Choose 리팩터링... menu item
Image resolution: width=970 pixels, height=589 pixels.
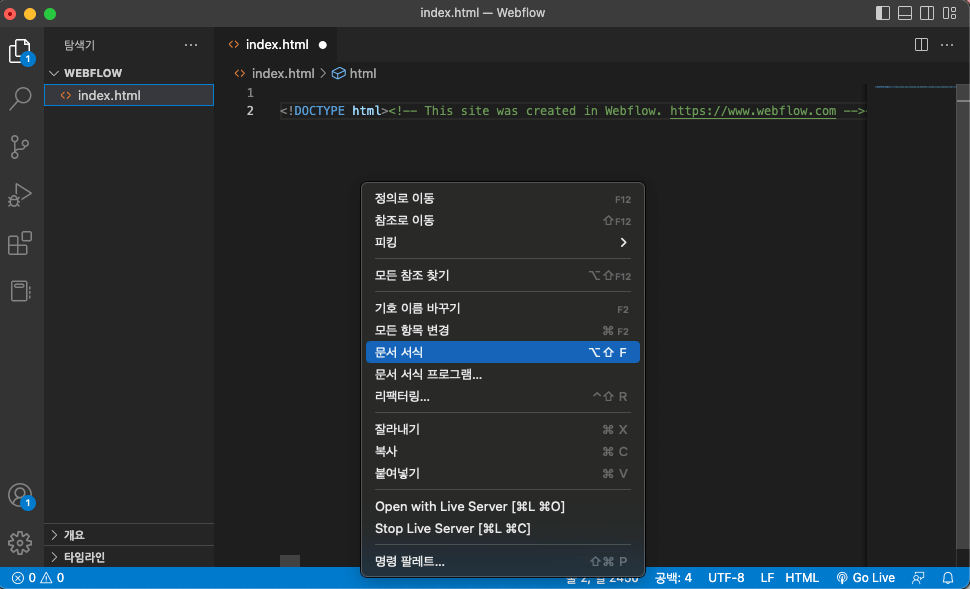point(502,397)
